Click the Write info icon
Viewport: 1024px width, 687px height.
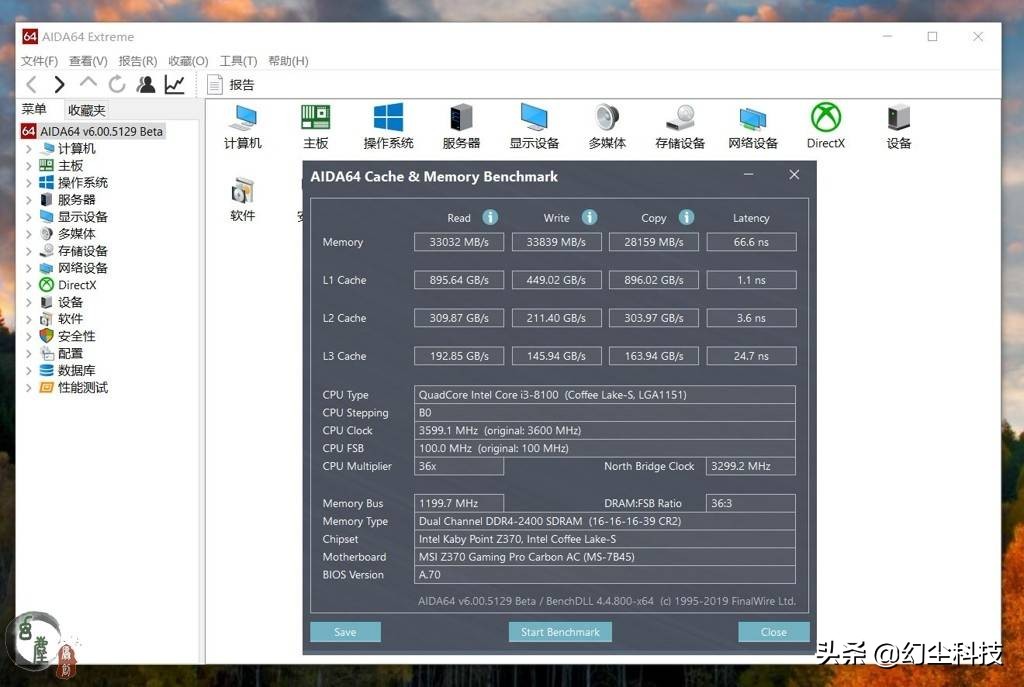[x=589, y=217]
